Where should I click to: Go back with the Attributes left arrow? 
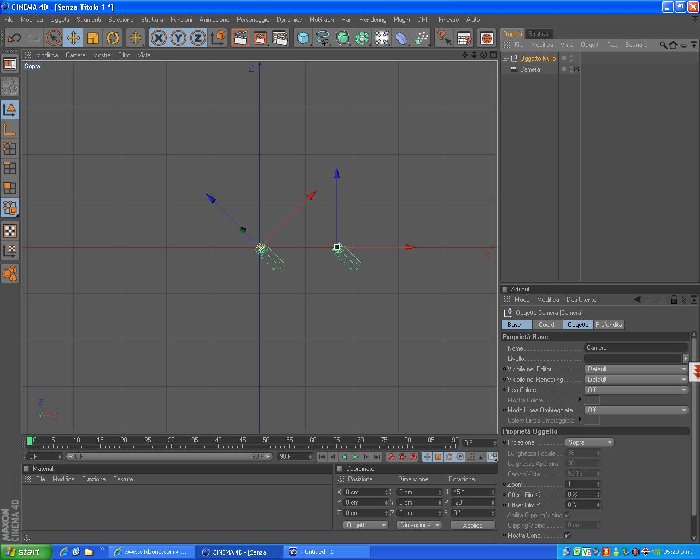[x=637, y=300]
